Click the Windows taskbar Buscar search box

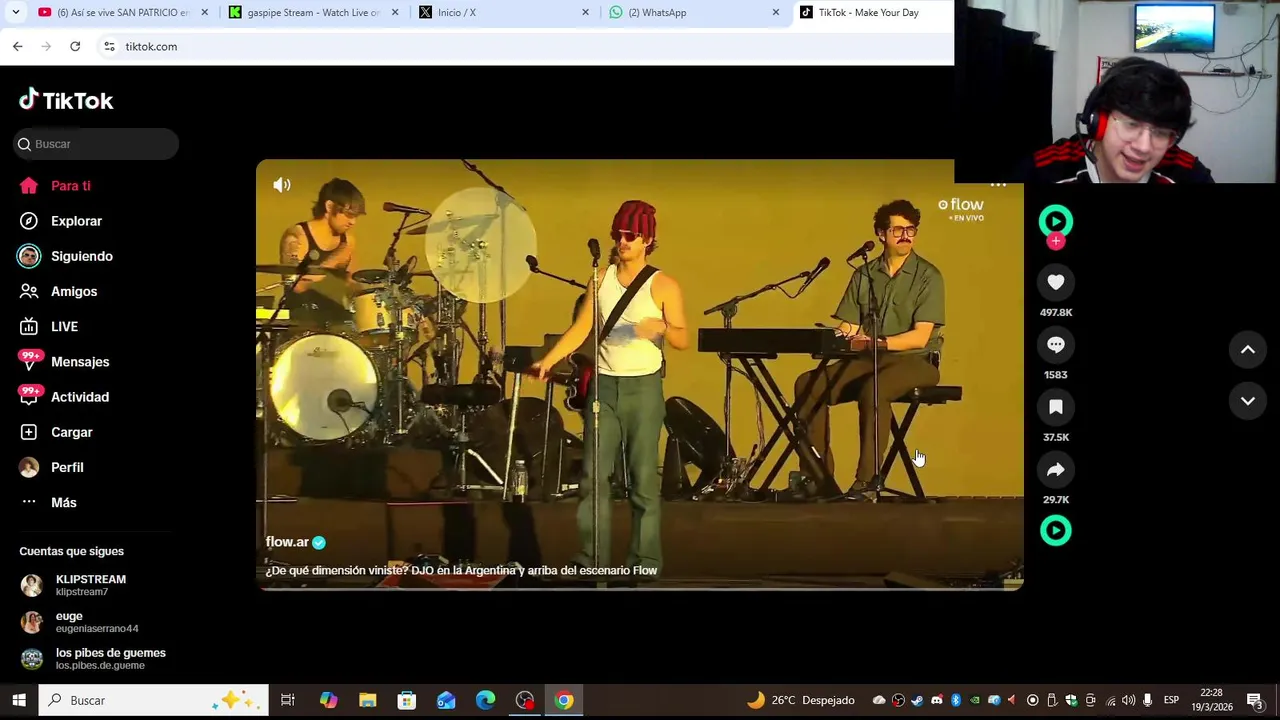click(154, 700)
